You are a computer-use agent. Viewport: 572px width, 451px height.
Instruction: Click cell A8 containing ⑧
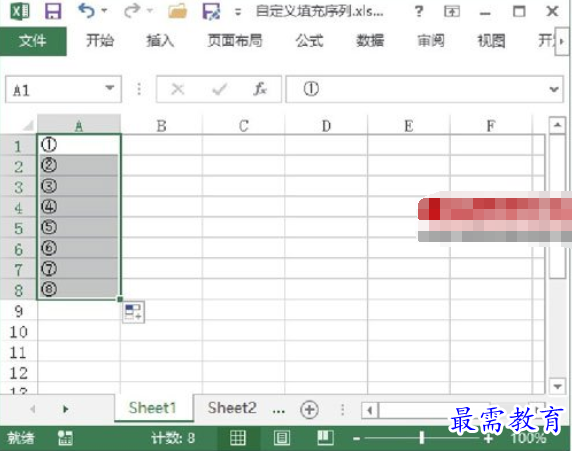(x=79, y=289)
